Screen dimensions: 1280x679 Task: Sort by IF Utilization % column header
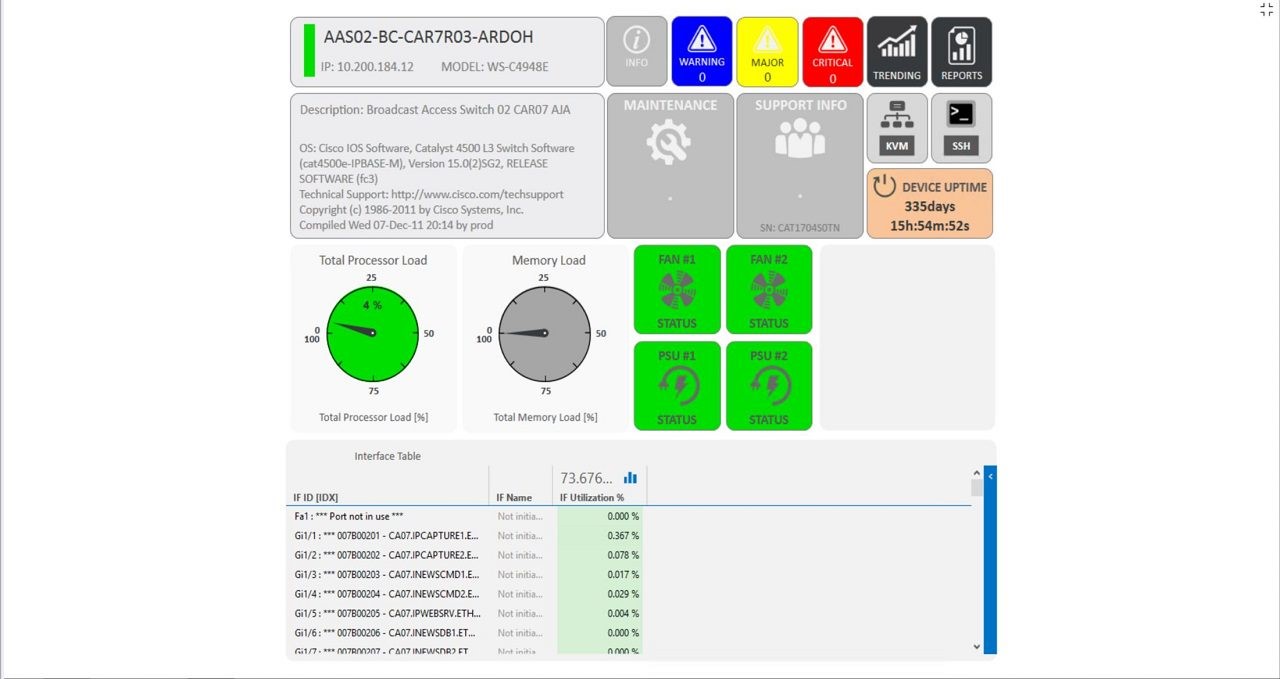point(592,497)
